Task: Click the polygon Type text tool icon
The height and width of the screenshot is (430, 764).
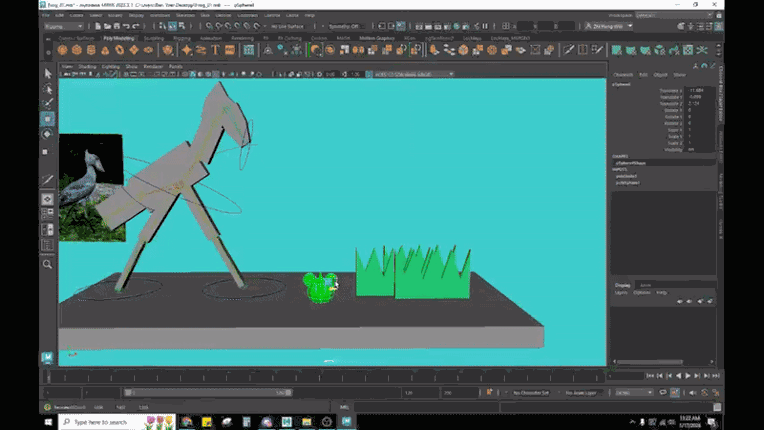Action: (x=215, y=49)
